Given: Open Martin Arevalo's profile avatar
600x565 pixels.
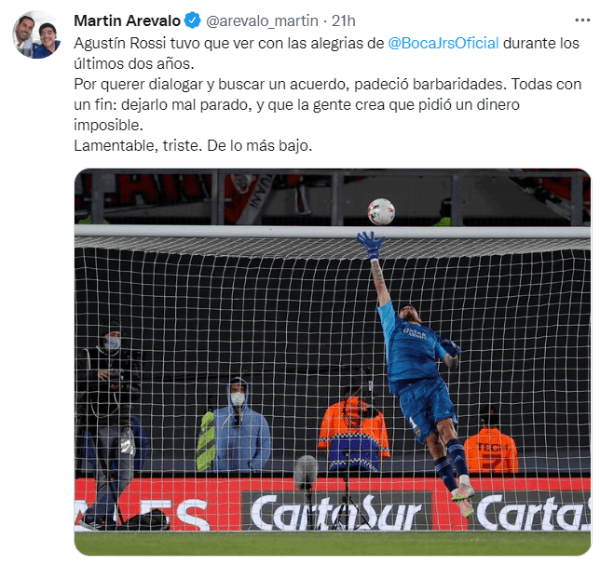Looking at the screenshot, I should click(x=37, y=35).
